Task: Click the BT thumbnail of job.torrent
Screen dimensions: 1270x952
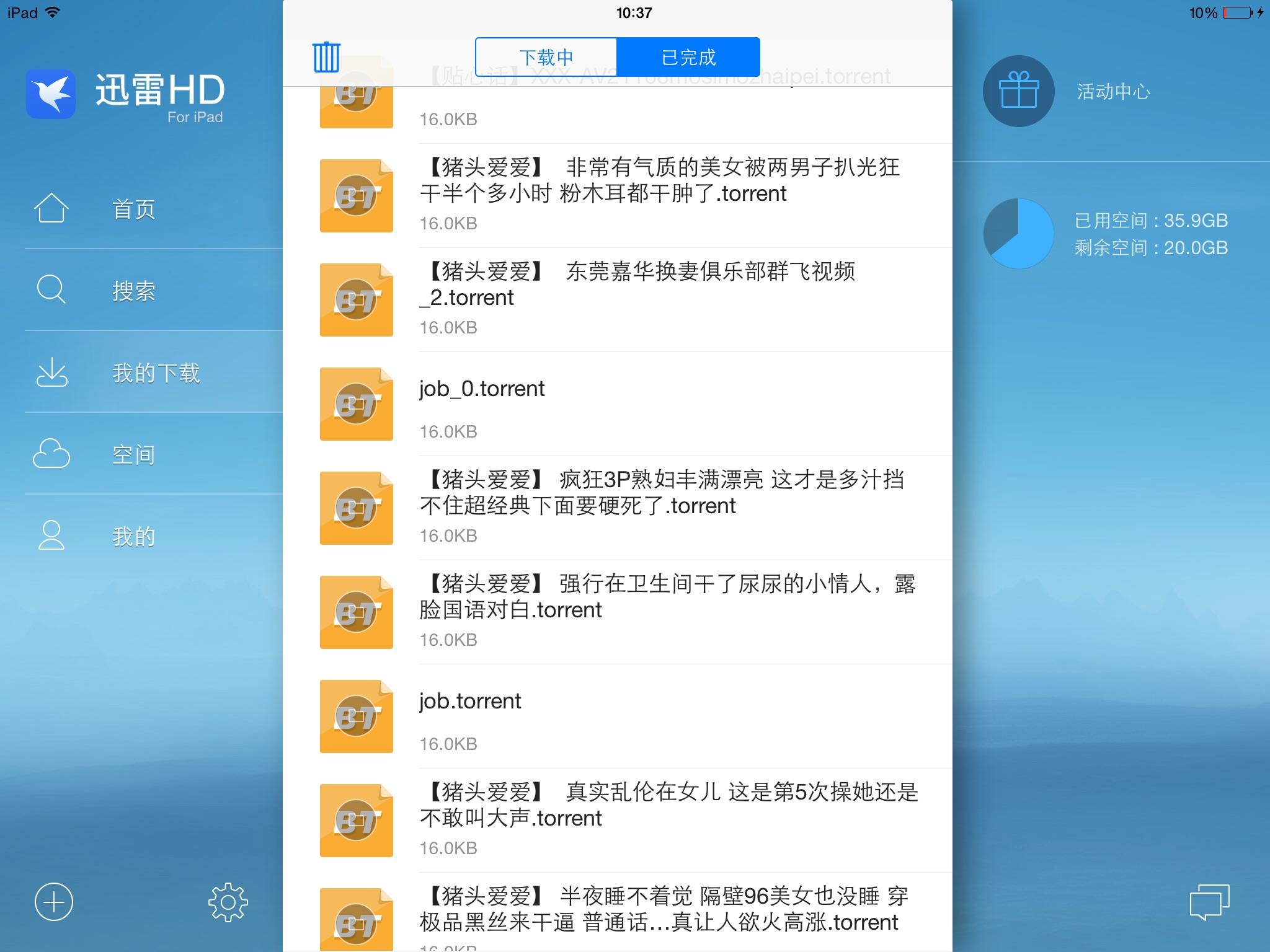Action: 356,716
